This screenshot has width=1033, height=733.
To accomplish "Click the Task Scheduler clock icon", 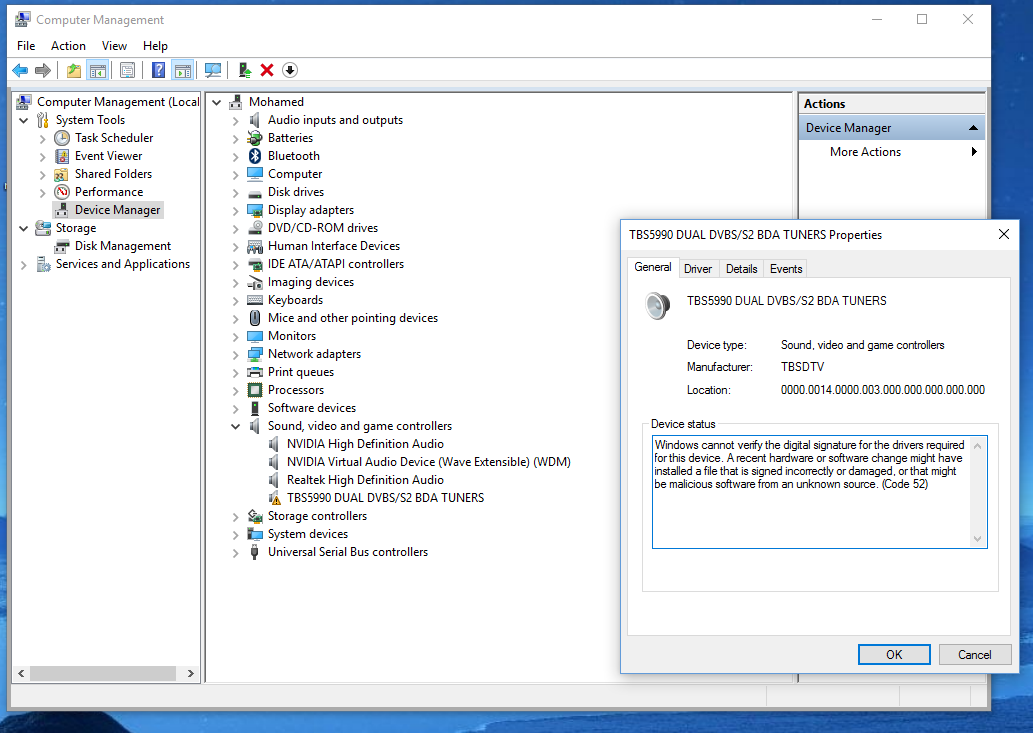I will pos(62,138).
